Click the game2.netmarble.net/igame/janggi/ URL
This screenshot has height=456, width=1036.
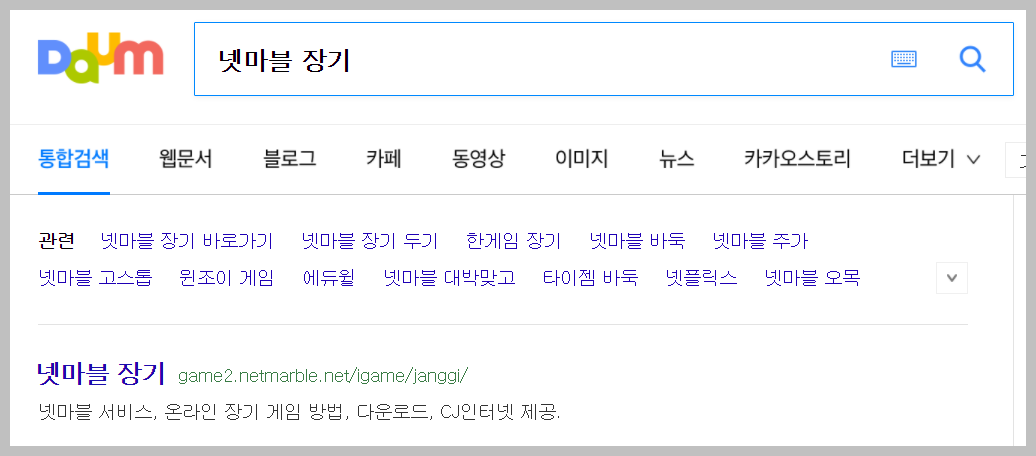(323, 376)
